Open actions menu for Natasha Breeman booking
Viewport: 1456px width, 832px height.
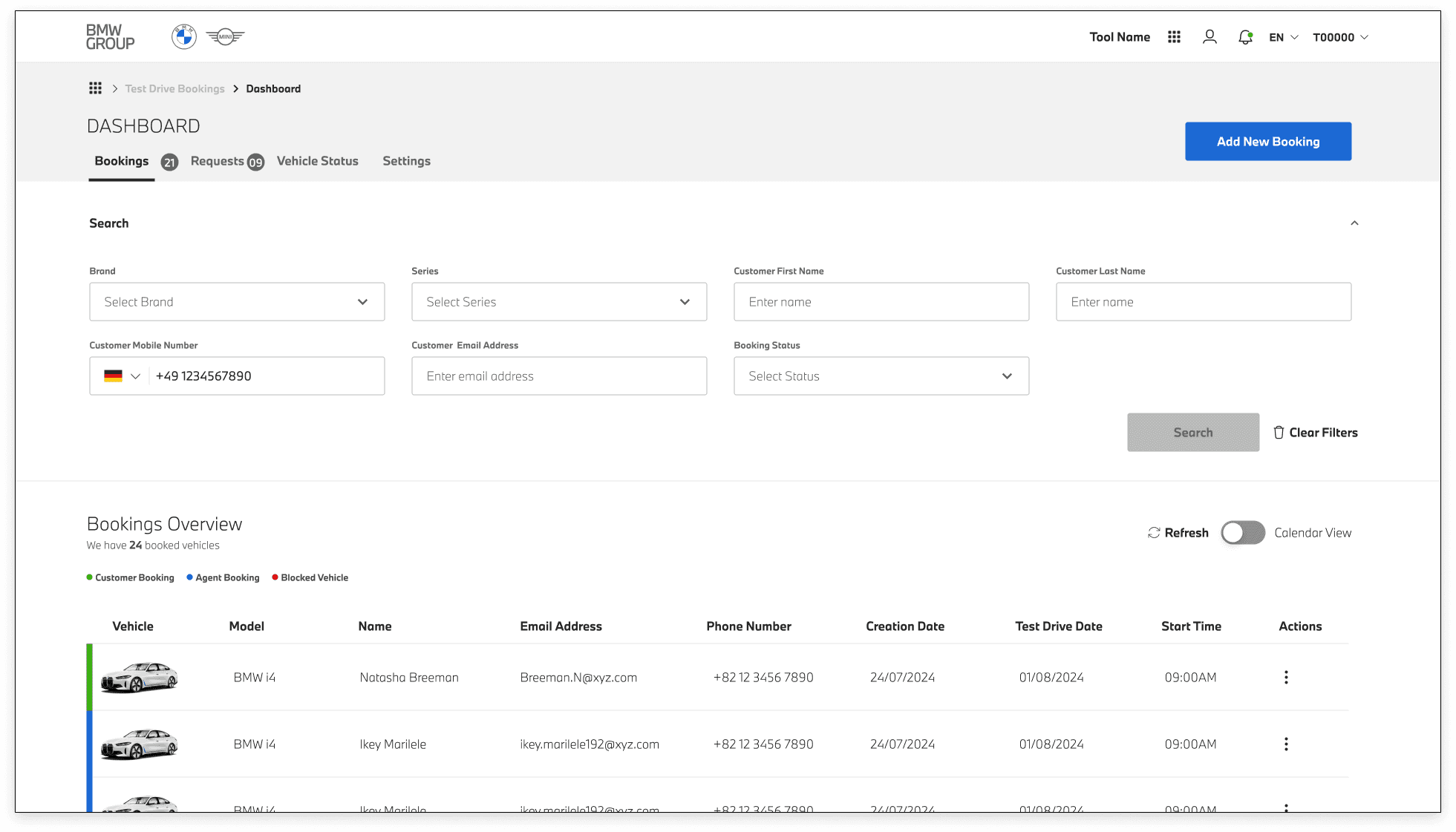pyautogui.click(x=1286, y=678)
